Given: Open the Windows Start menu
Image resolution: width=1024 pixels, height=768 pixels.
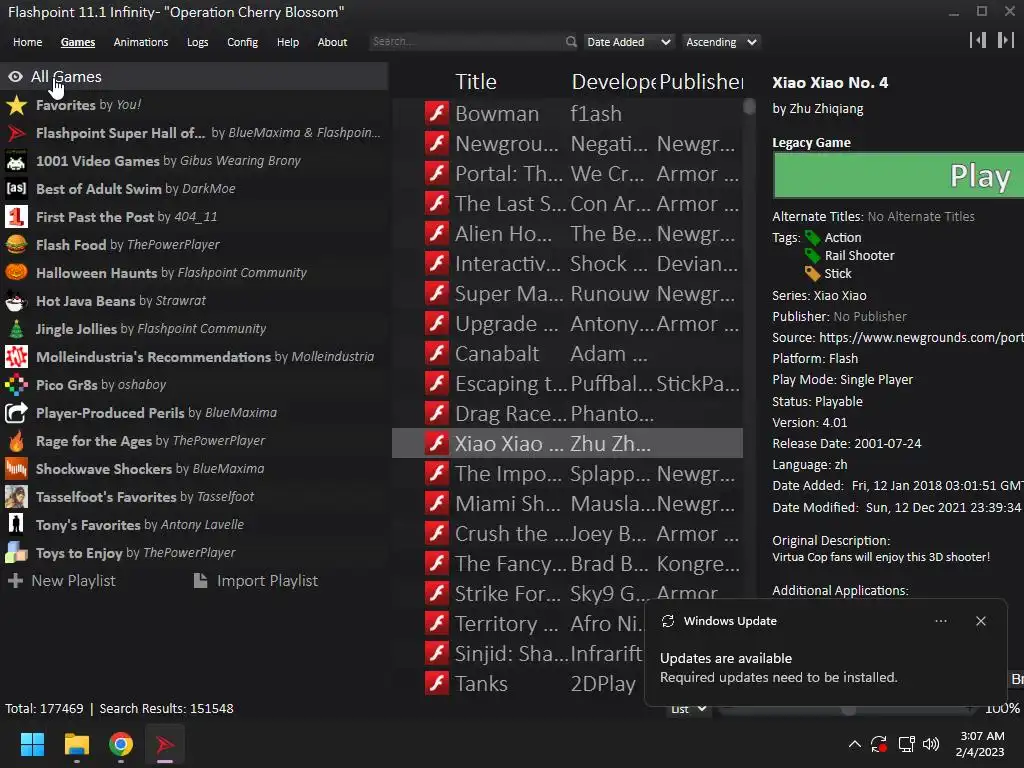Looking at the screenshot, I should (32, 744).
